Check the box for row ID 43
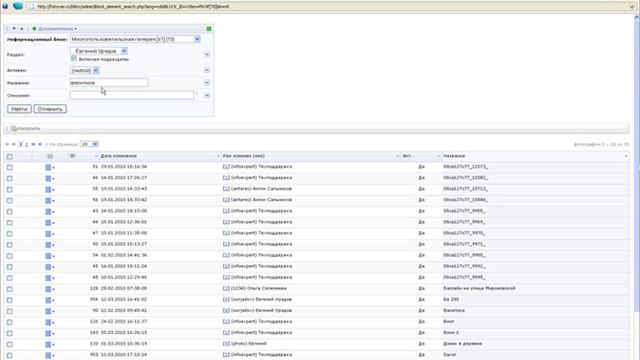 point(9,211)
